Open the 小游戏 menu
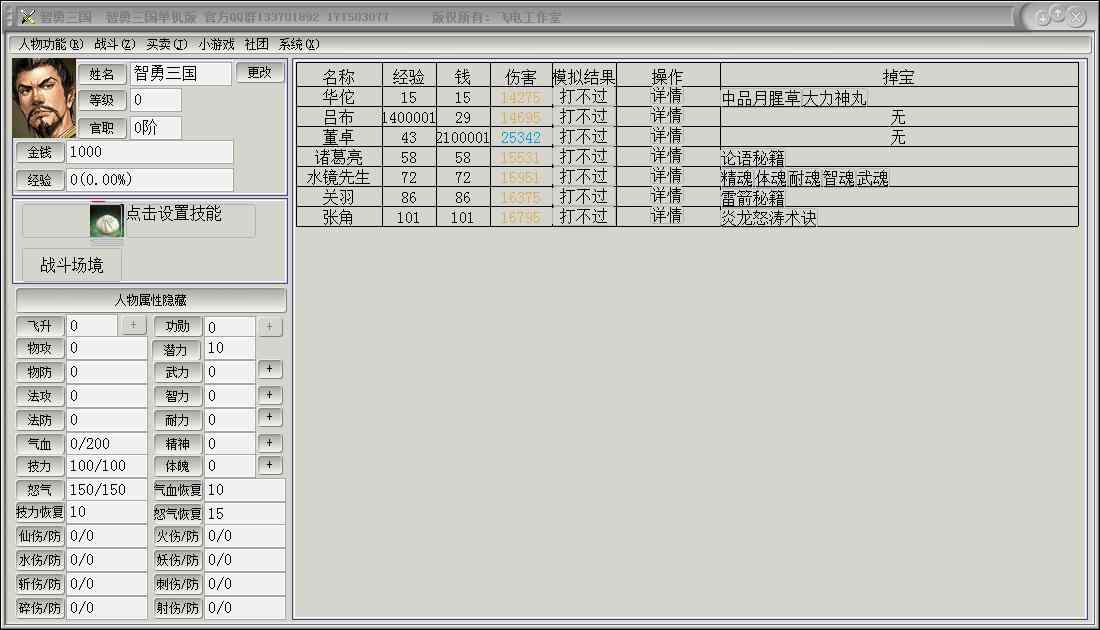 216,44
